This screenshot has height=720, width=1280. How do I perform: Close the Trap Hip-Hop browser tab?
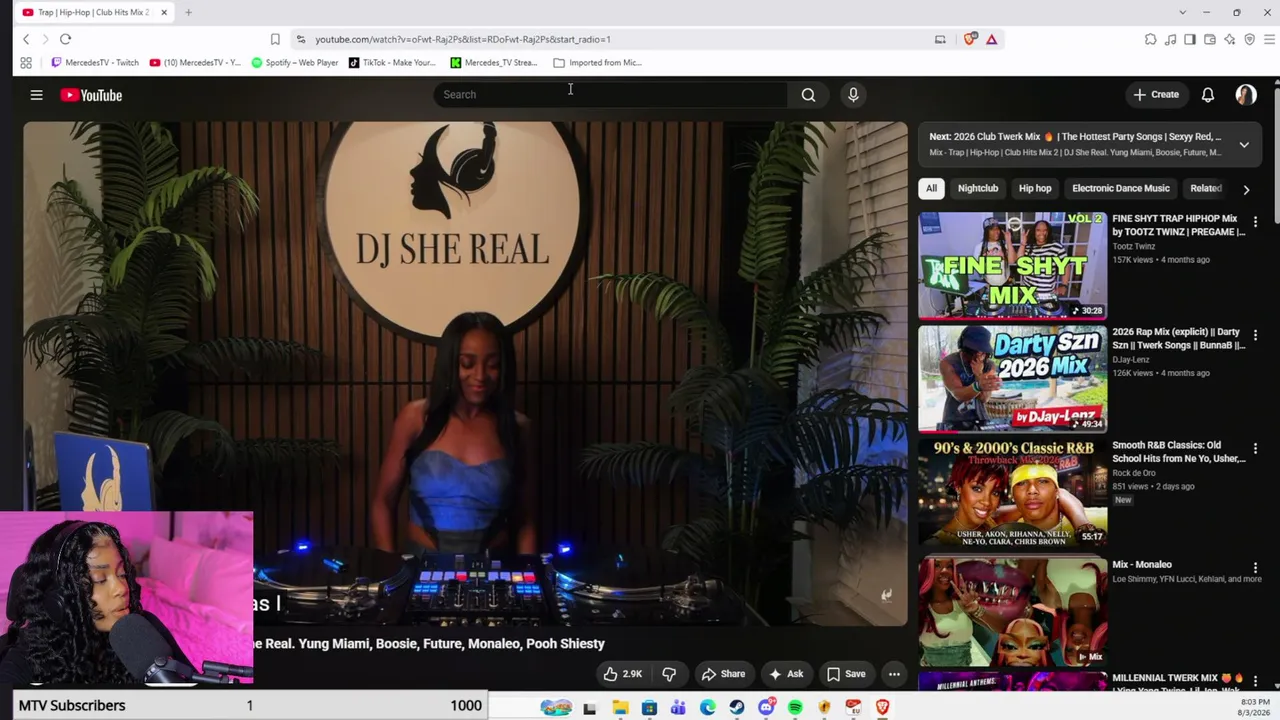click(x=164, y=12)
